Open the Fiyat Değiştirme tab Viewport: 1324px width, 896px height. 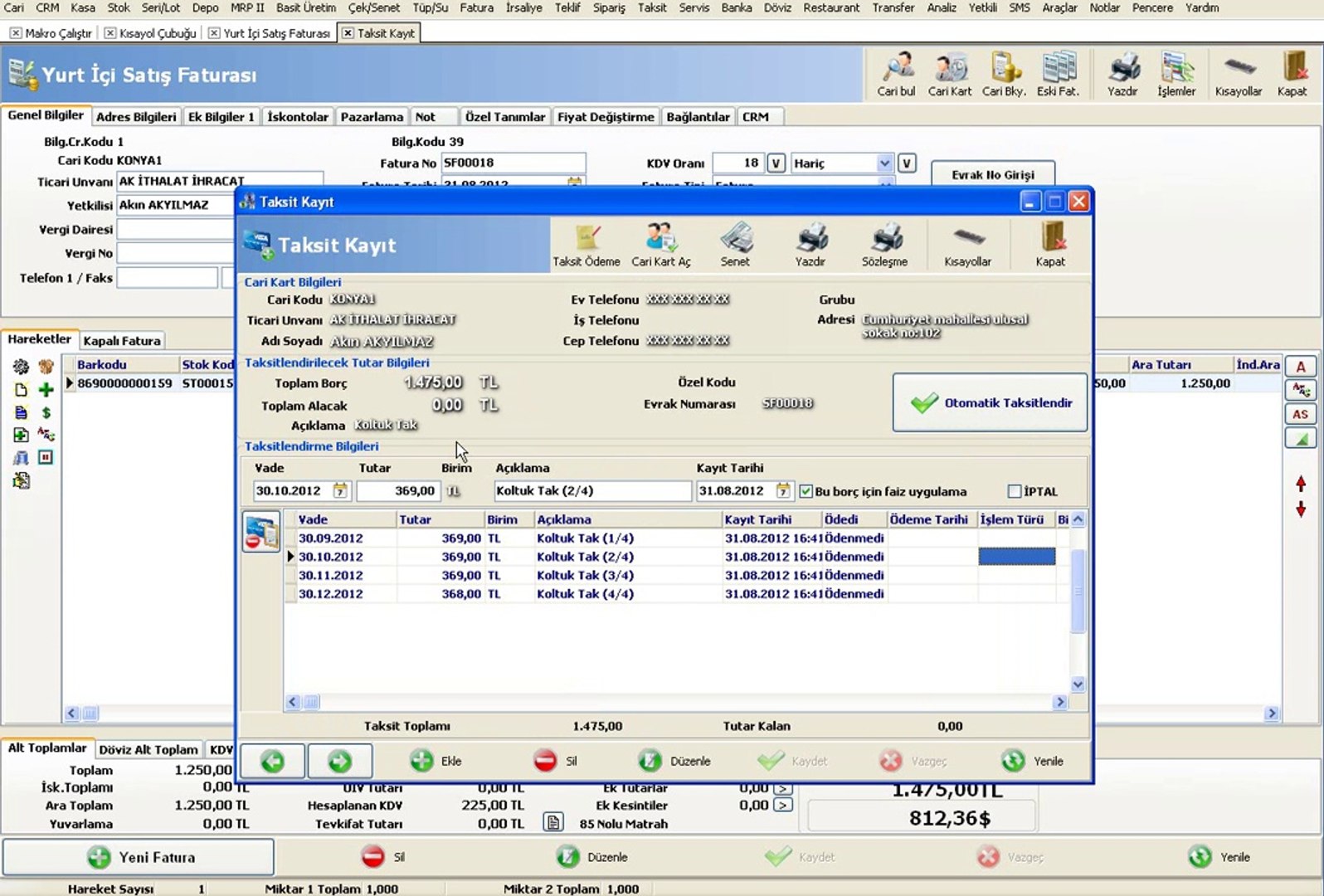tap(606, 117)
